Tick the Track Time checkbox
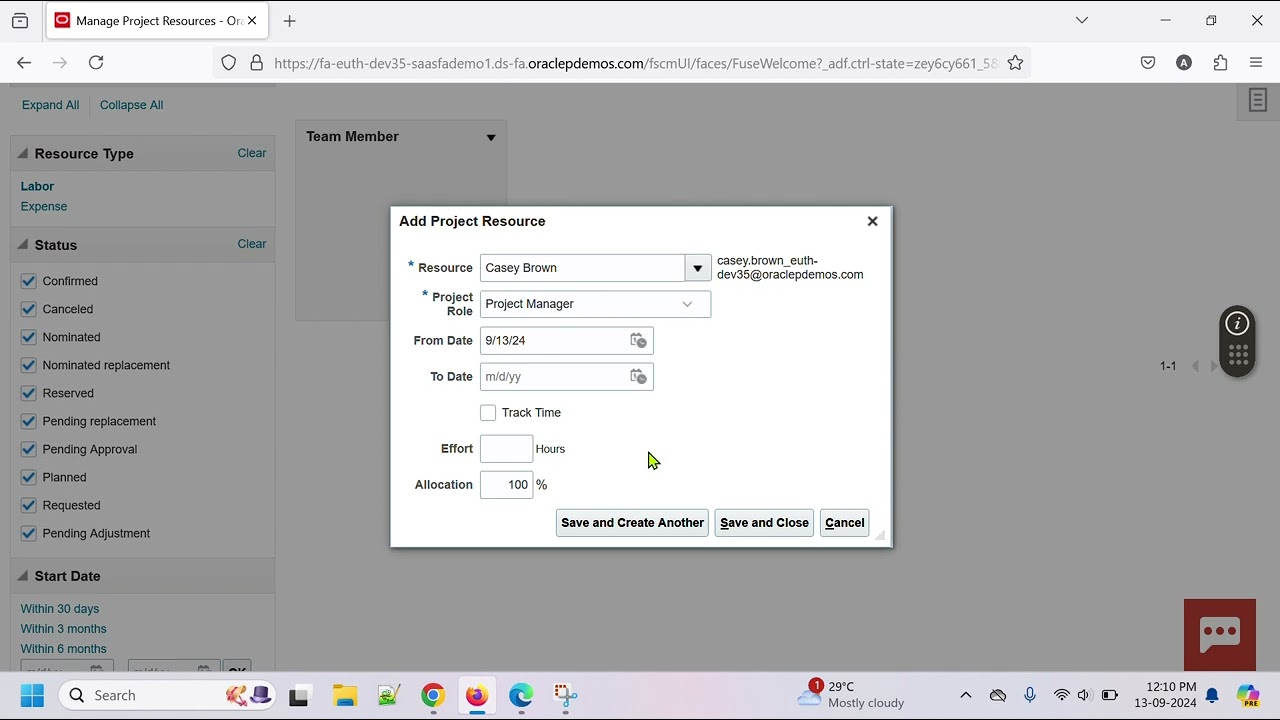Screen dimensions: 1280x720 coord(488,413)
